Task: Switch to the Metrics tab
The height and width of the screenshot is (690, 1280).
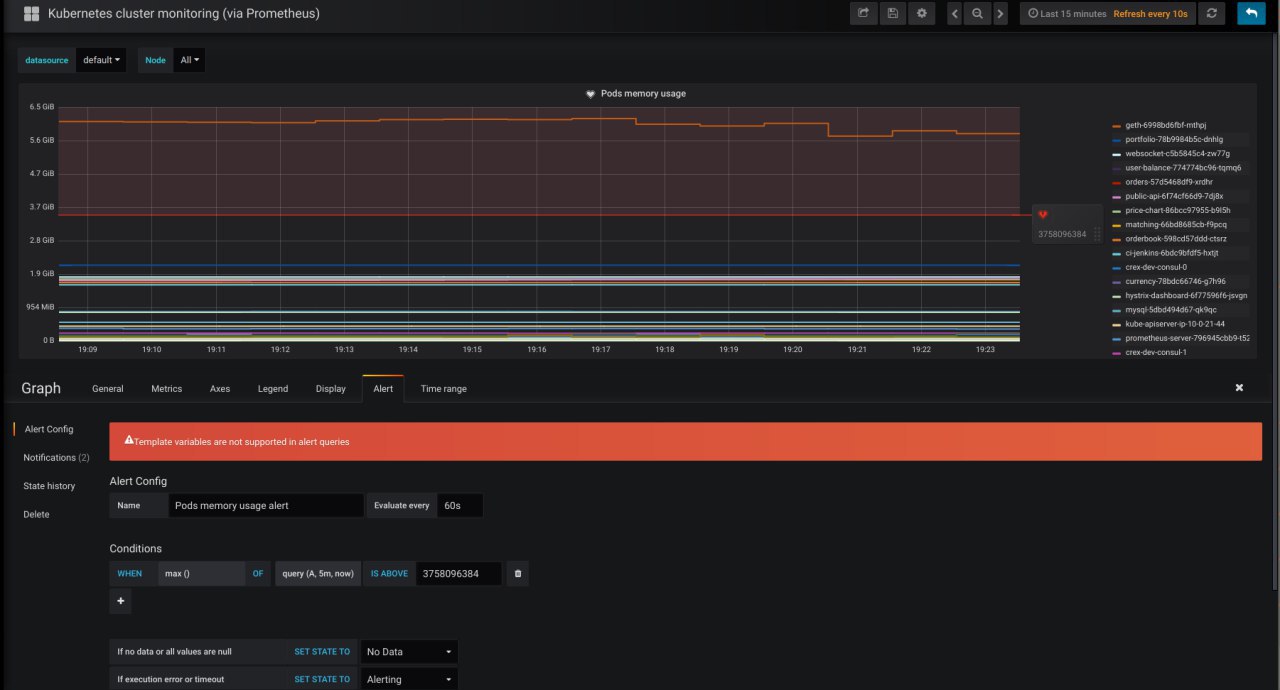Action: [x=167, y=389]
